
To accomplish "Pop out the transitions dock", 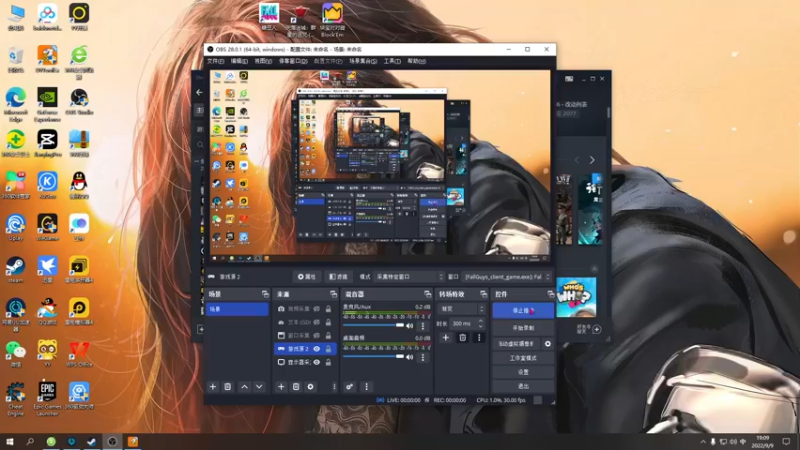I will pos(483,294).
